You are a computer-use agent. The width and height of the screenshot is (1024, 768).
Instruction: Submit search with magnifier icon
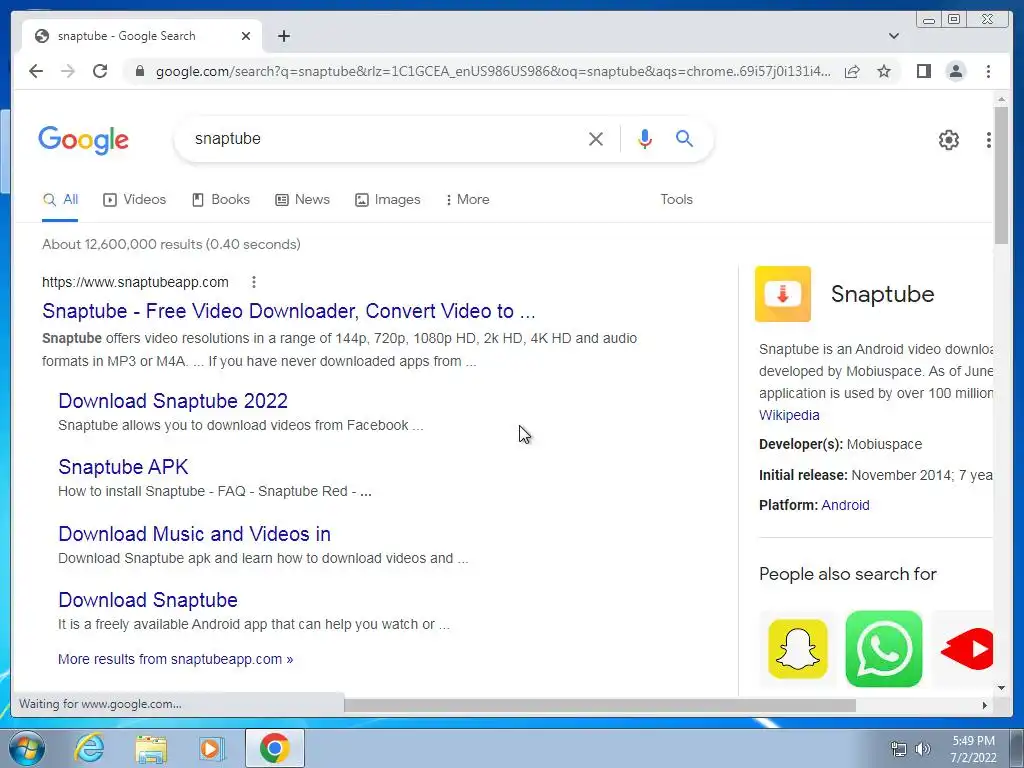(x=684, y=138)
